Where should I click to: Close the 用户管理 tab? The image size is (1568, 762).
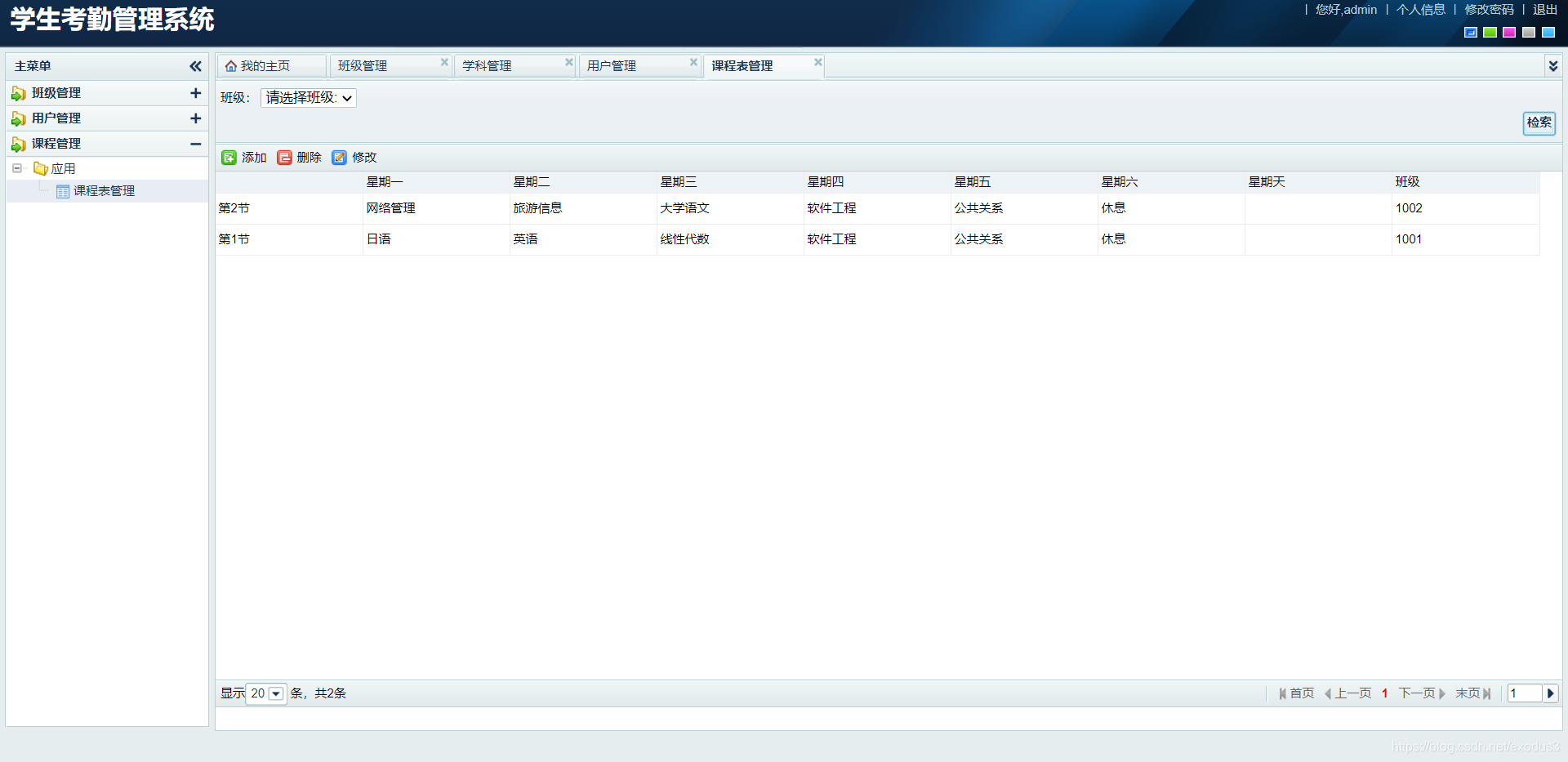click(x=693, y=62)
